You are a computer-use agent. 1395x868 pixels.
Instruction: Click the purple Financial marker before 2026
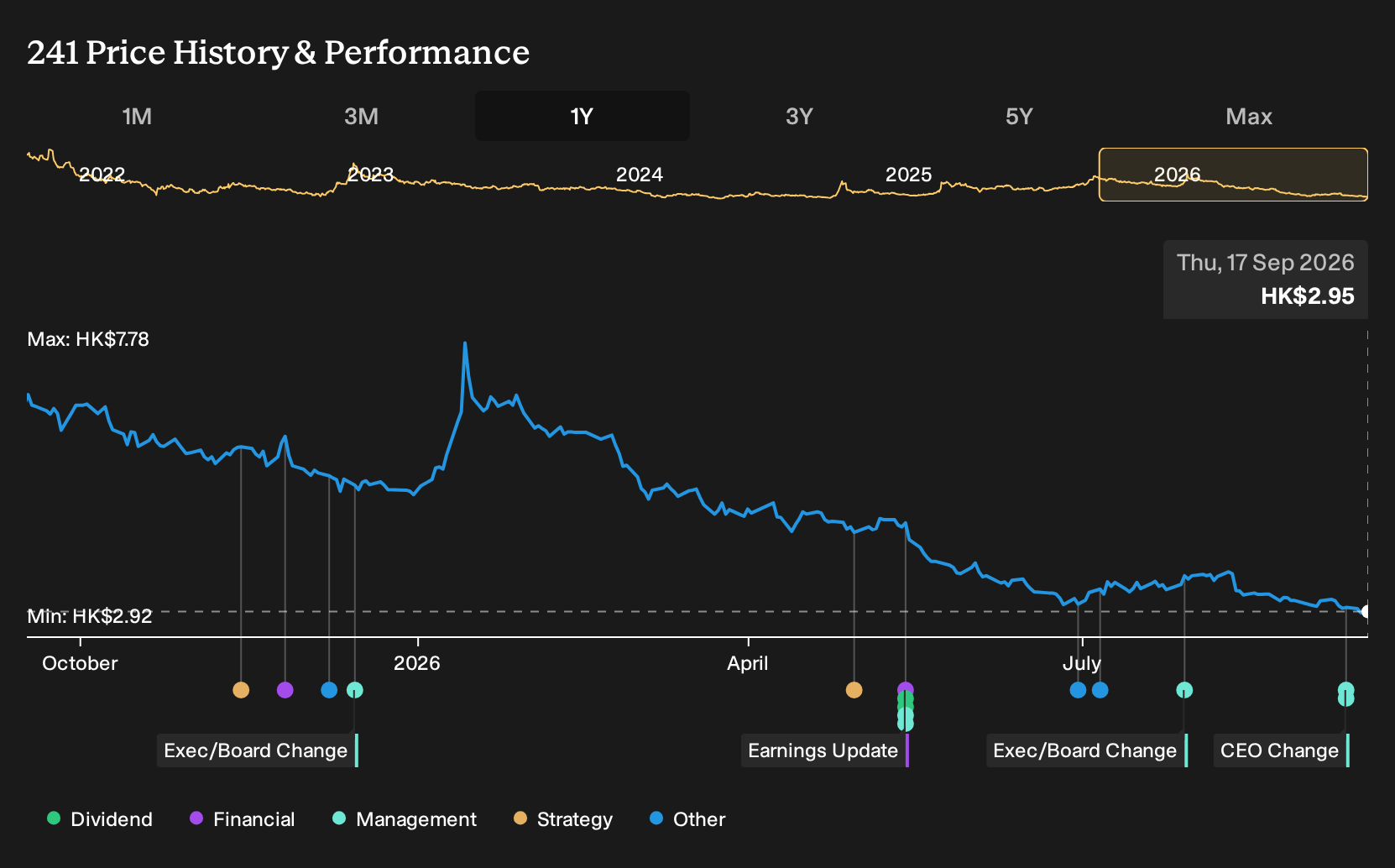tap(285, 690)
